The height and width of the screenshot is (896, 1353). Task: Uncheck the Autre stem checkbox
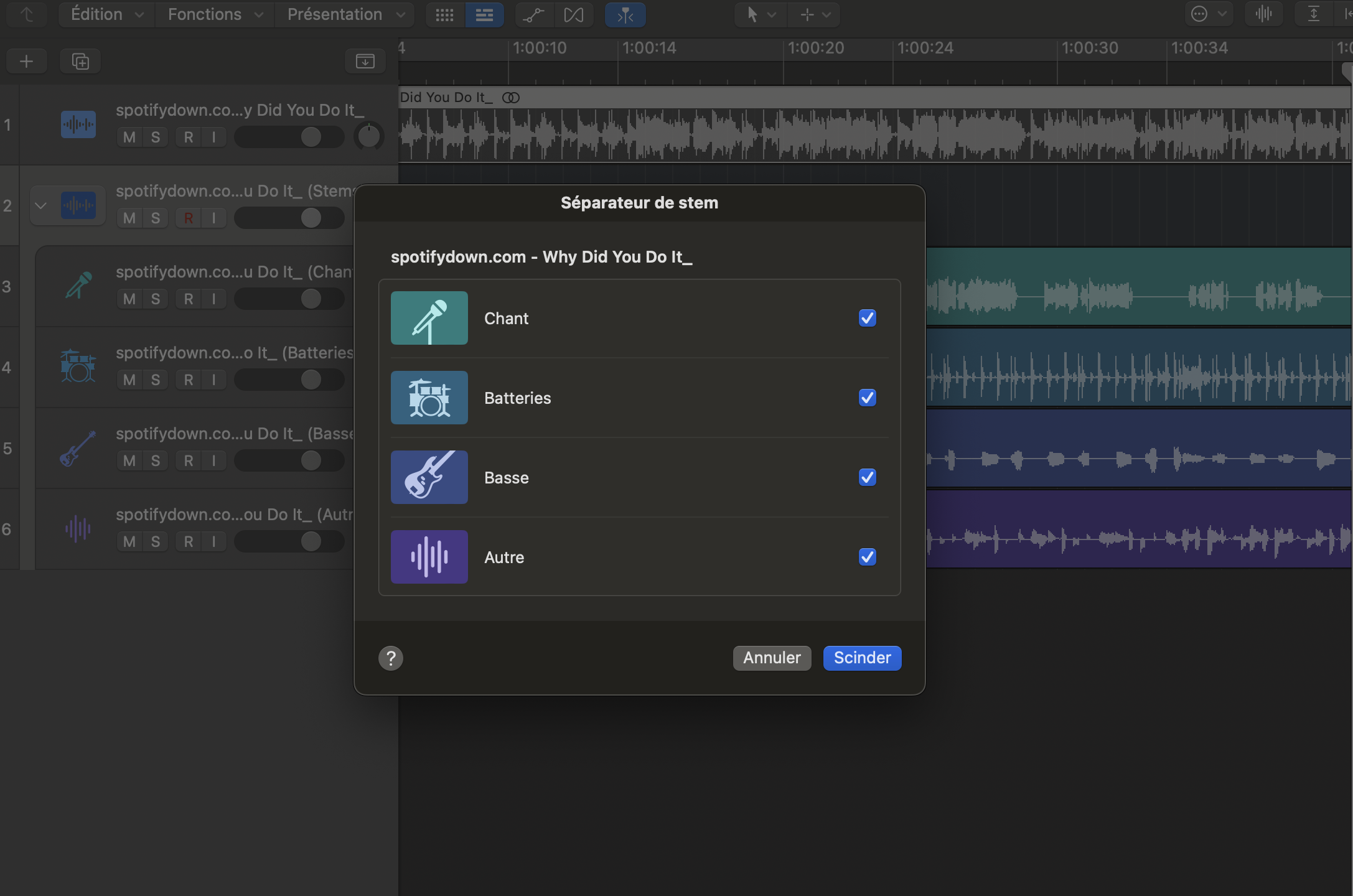click(867, 557)
